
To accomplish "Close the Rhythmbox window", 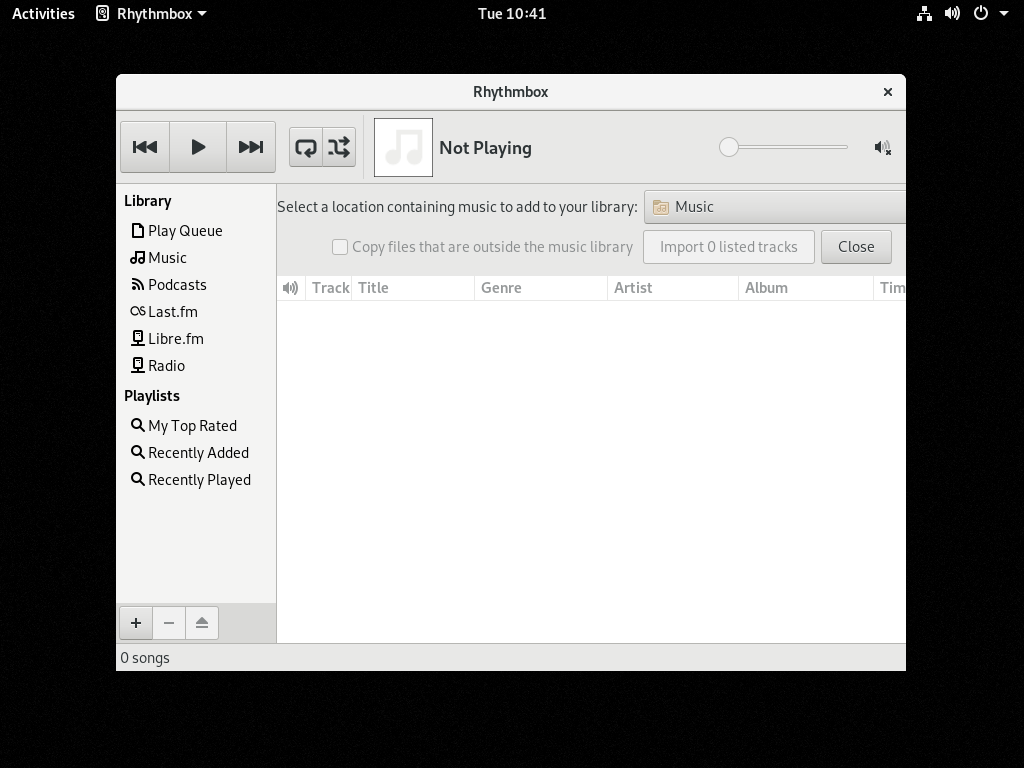I will click(x=888, y=92).
